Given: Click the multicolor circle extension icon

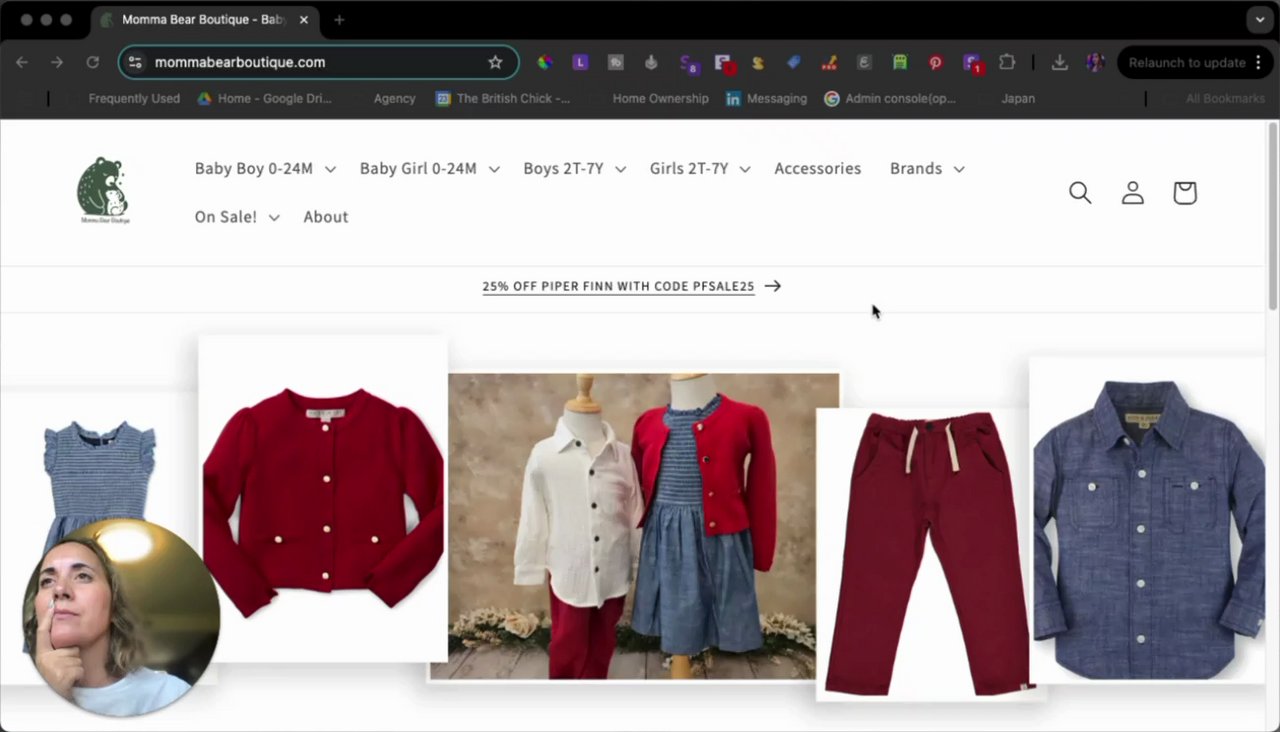Looking at the screenshot, I should click(545, 62).
